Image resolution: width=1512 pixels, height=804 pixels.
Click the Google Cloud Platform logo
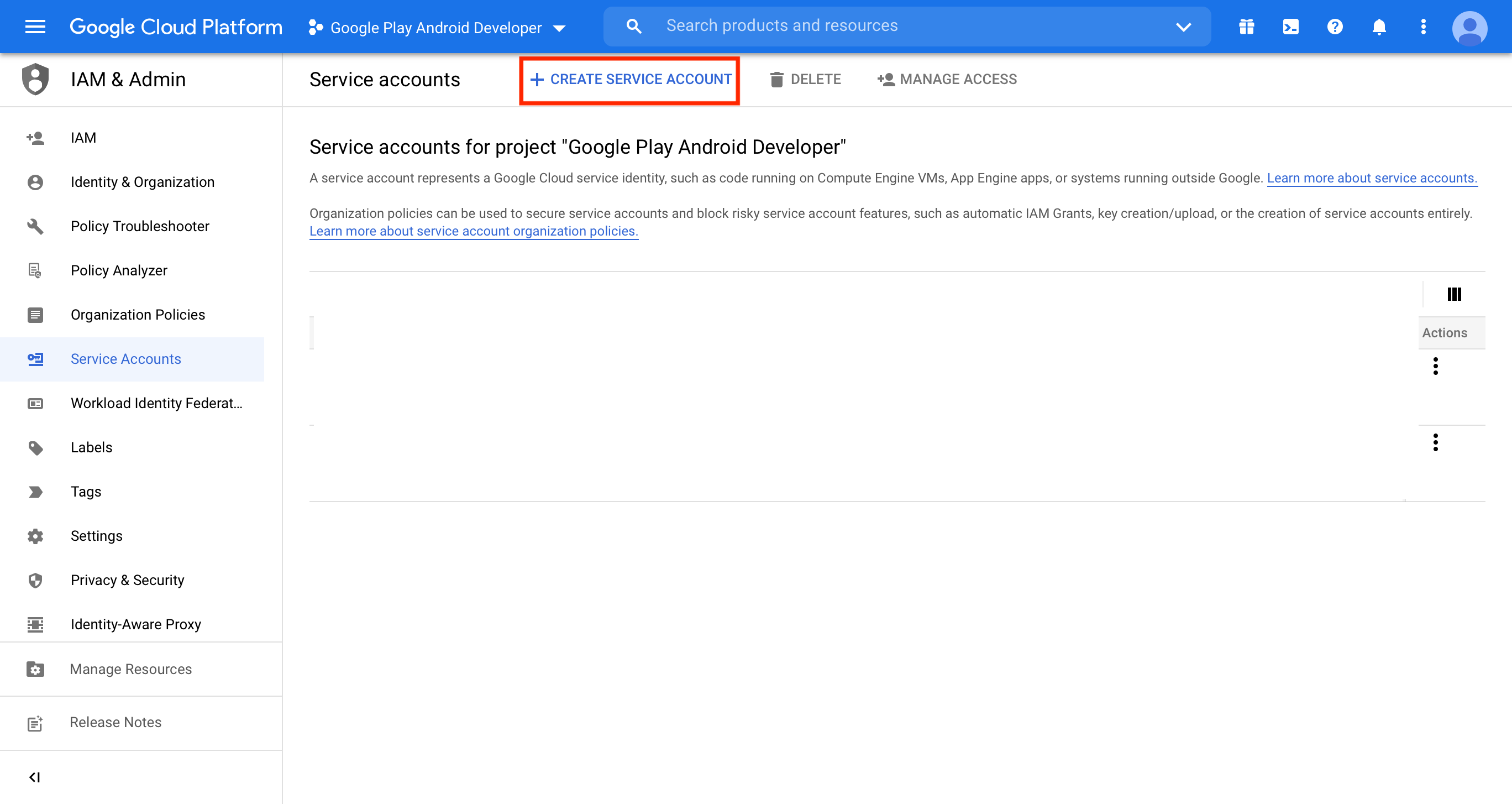(x=176, y=27)
